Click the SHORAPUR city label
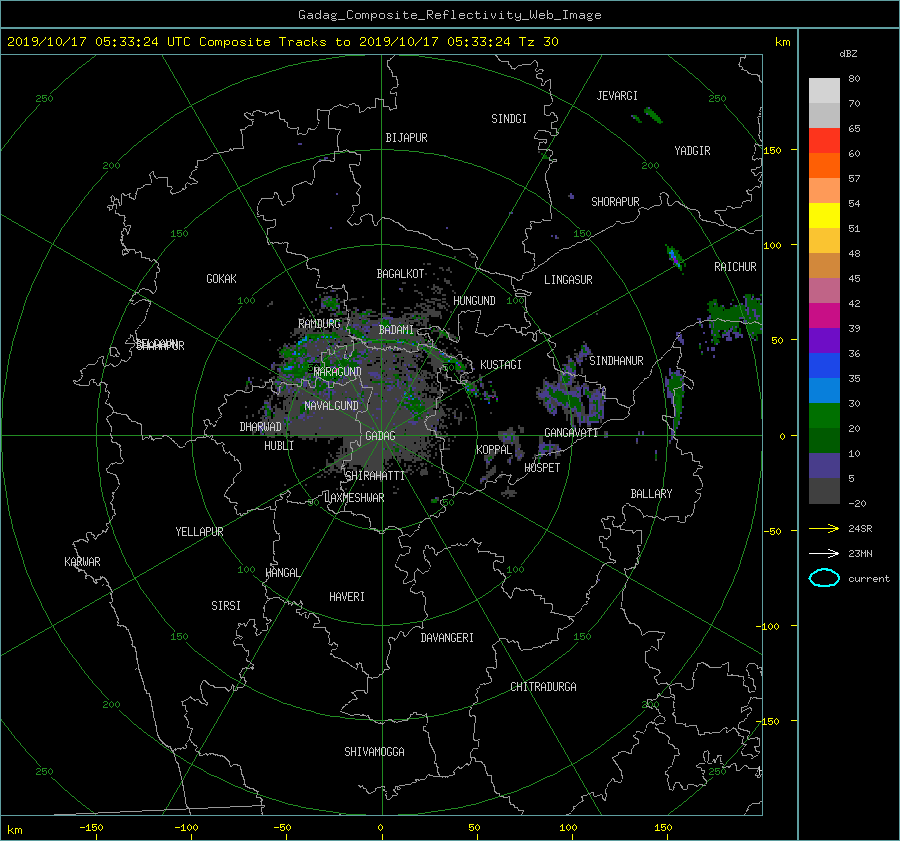This screenshot has height=841, width=900. click(615, 202)
